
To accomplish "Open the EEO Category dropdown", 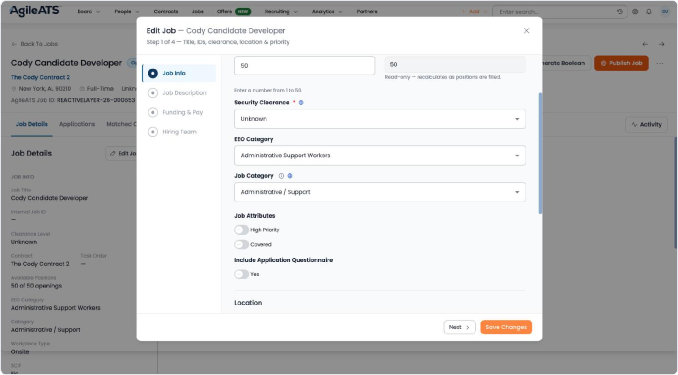I will pos(380,155).
